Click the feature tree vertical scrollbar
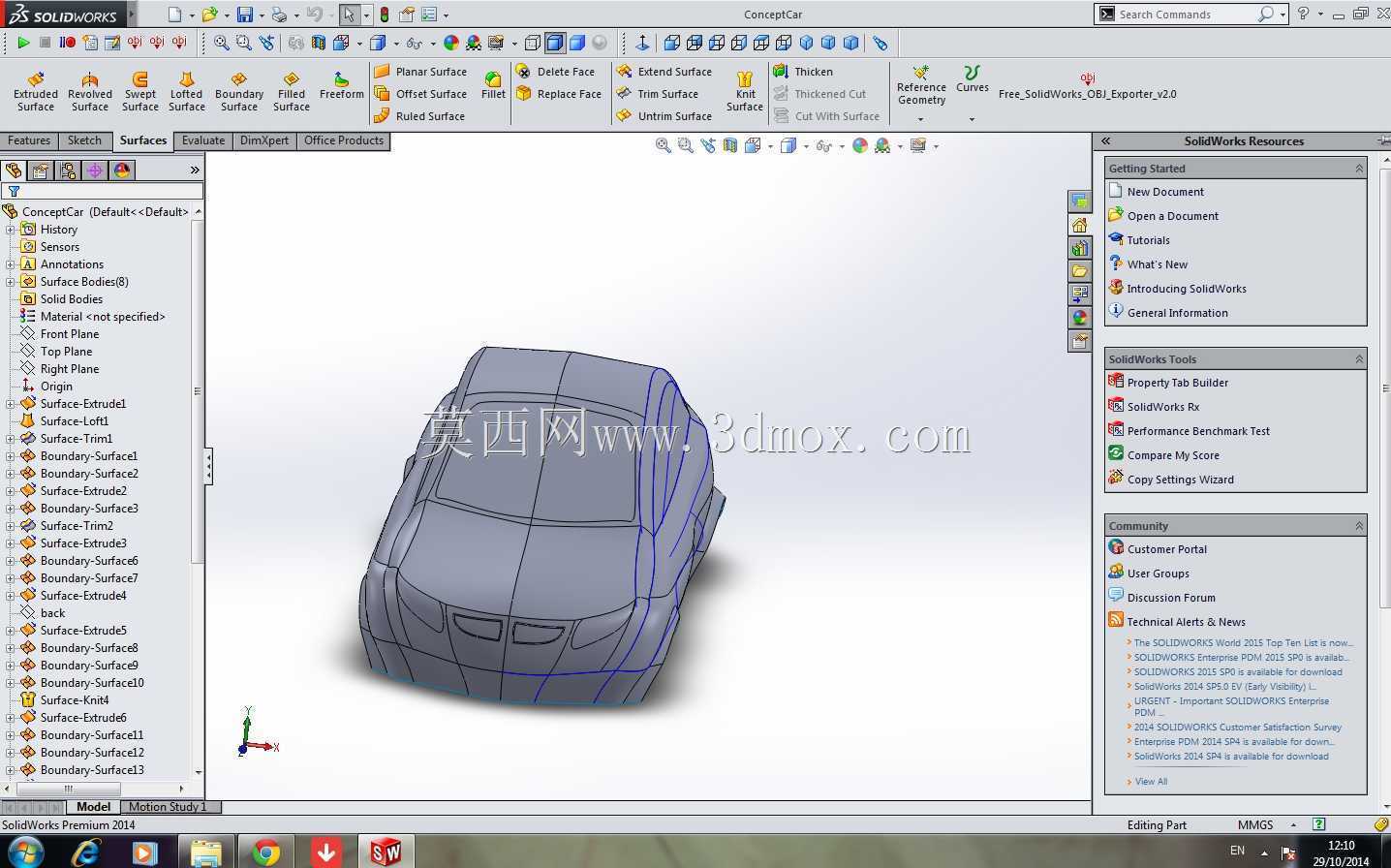 (199, 392)
